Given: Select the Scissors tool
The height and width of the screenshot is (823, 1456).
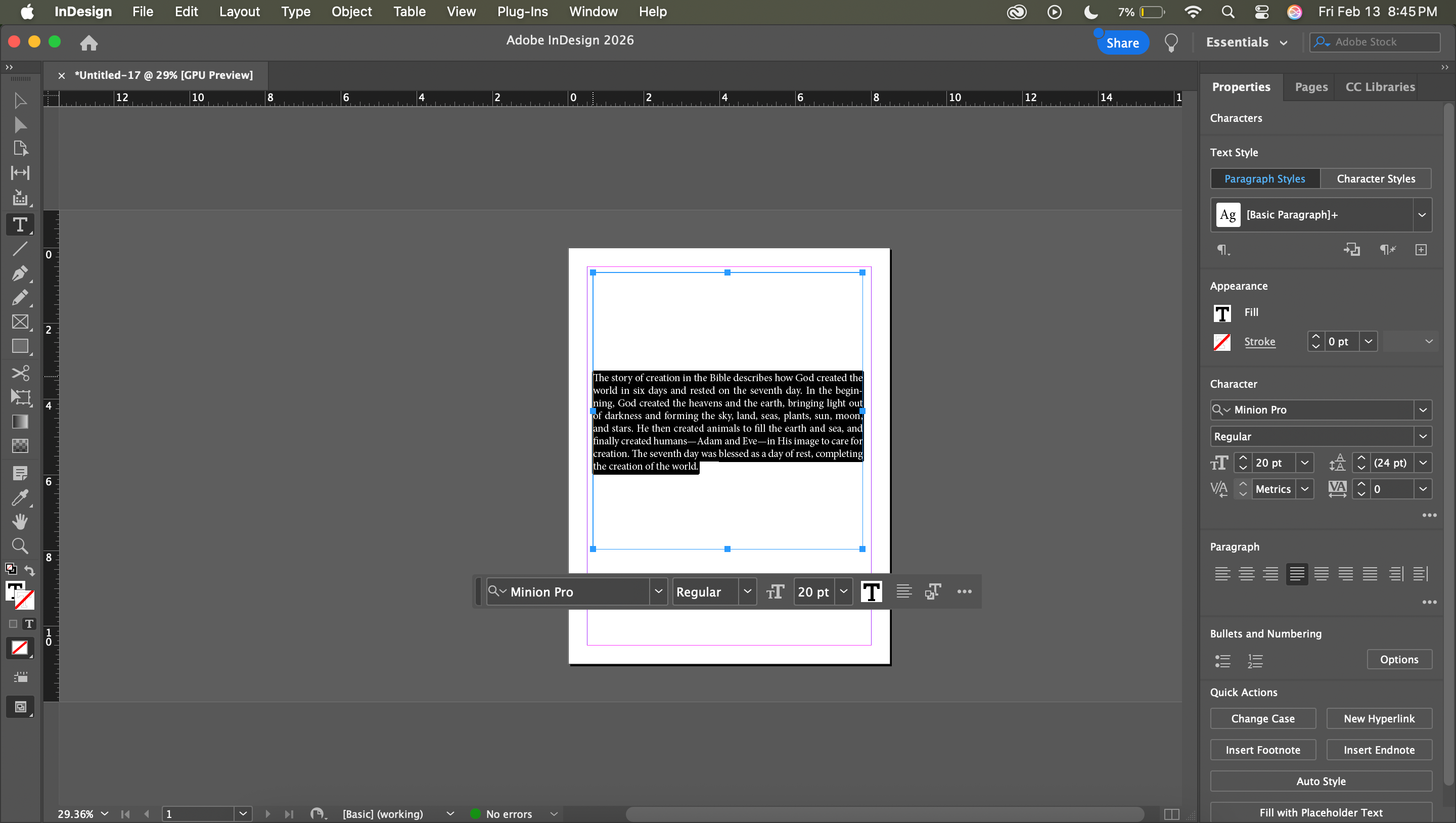Looking at the screenshot, I should click(x=20, y=373).
